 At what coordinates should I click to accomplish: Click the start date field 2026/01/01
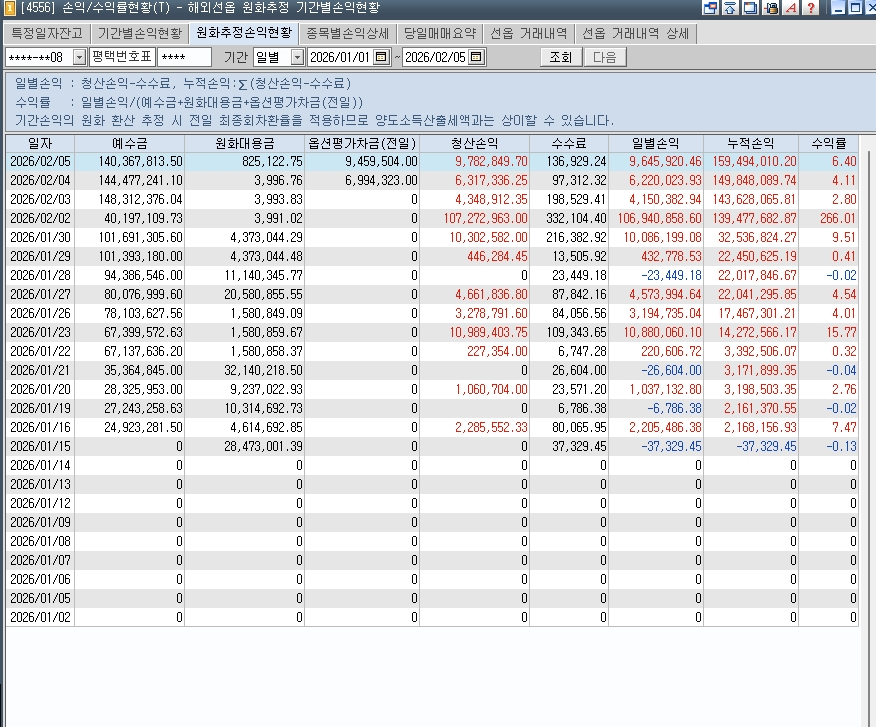[340, 57]
